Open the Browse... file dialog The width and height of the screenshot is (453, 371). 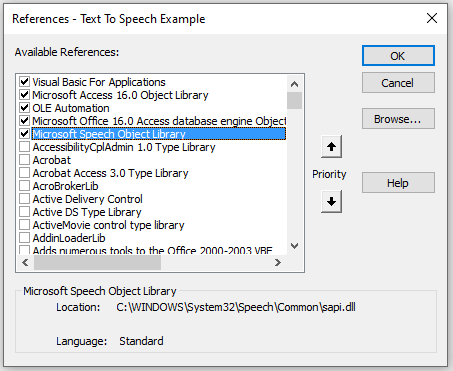pyautogui.click(x=398, y=119)
